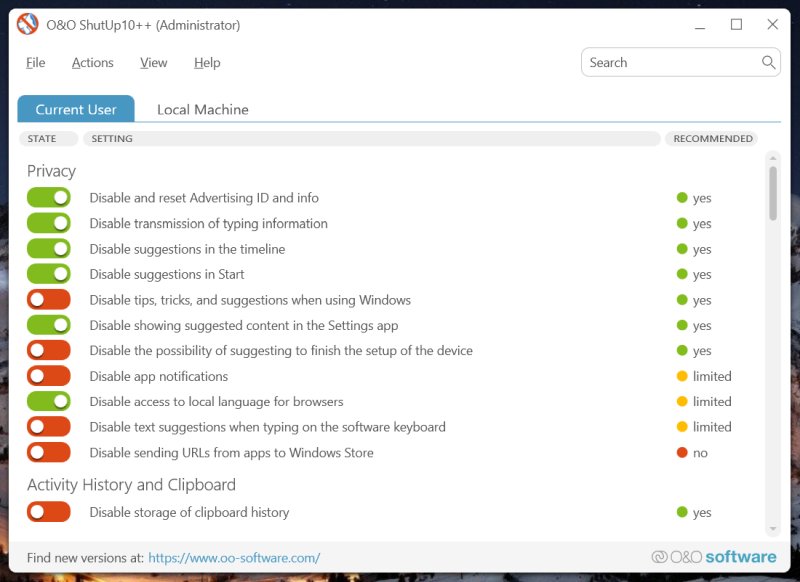This screenshot has width=800, height=582.
Task: Click the RECOMMENDED column header
Action: pyautogui.click(x=711, y=138)
